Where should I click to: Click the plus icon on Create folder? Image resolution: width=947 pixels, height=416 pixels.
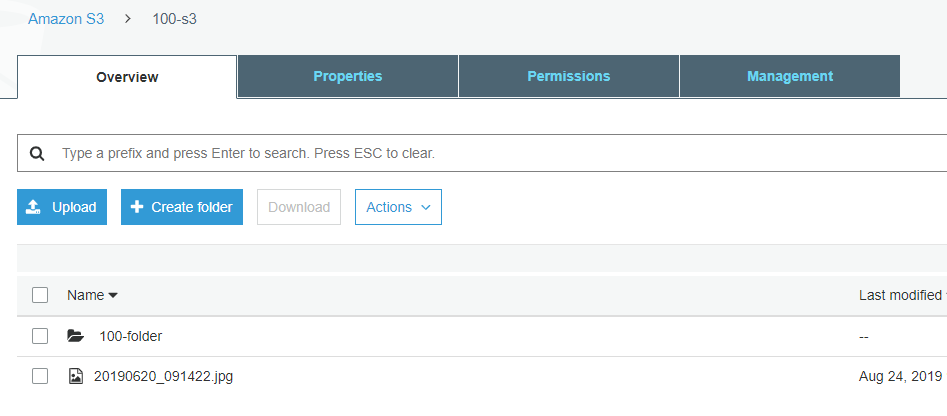137,207
